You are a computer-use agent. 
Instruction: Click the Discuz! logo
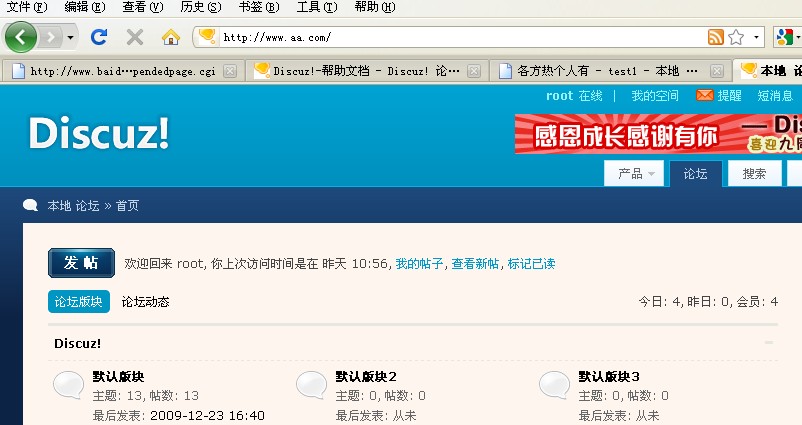click(98, 133)
